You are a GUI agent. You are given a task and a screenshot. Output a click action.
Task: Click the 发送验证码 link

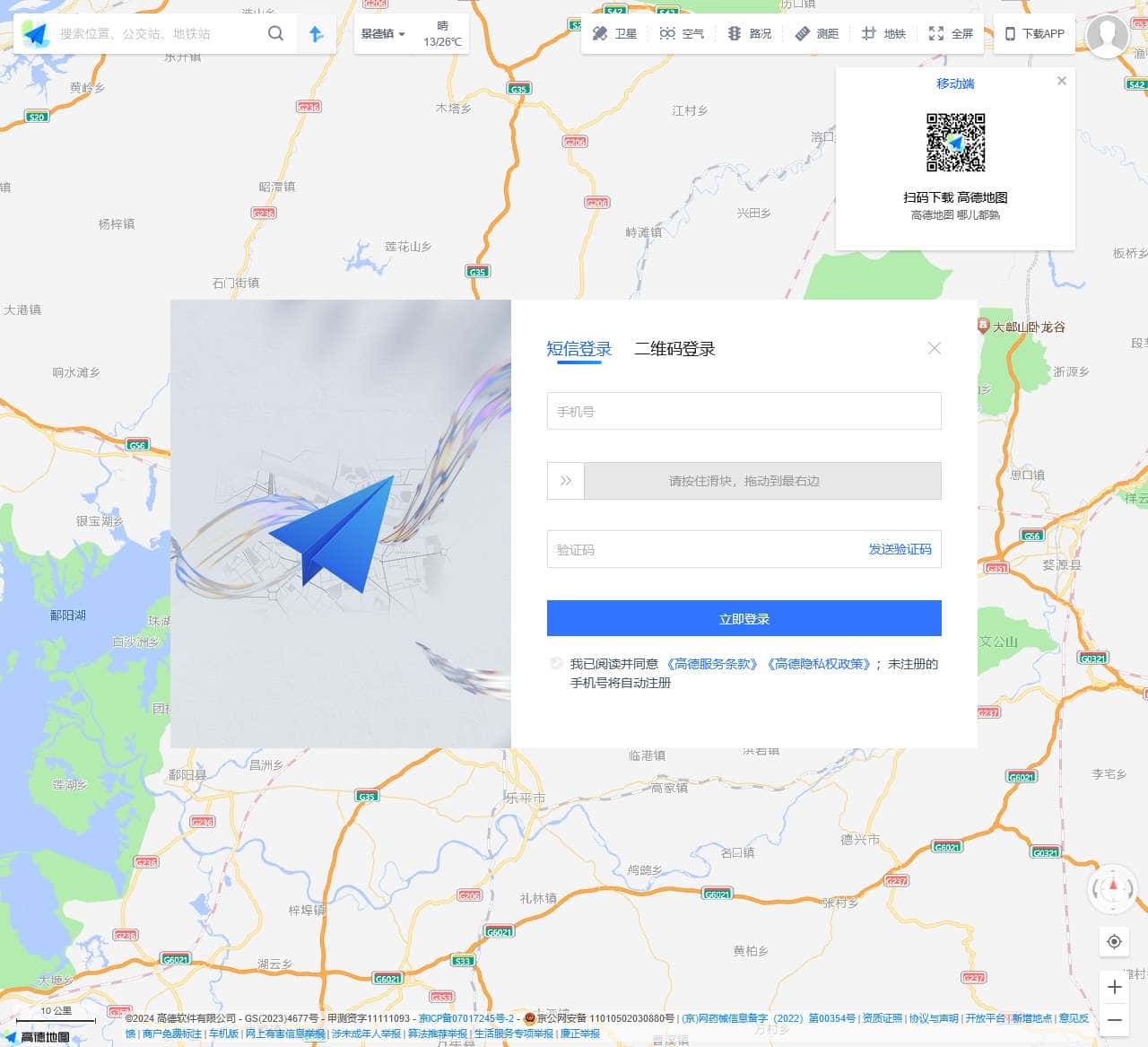900,549
